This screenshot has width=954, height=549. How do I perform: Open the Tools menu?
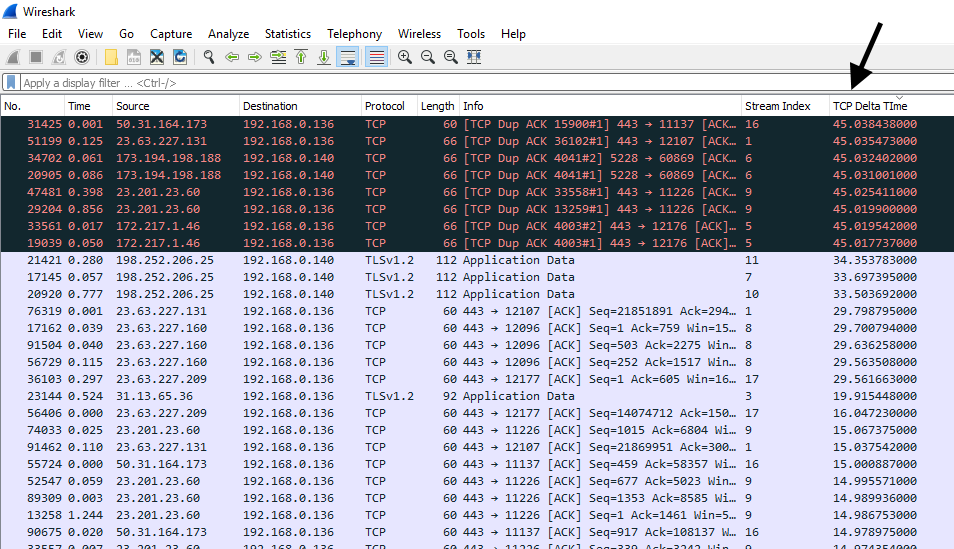(x=471, y=34)
